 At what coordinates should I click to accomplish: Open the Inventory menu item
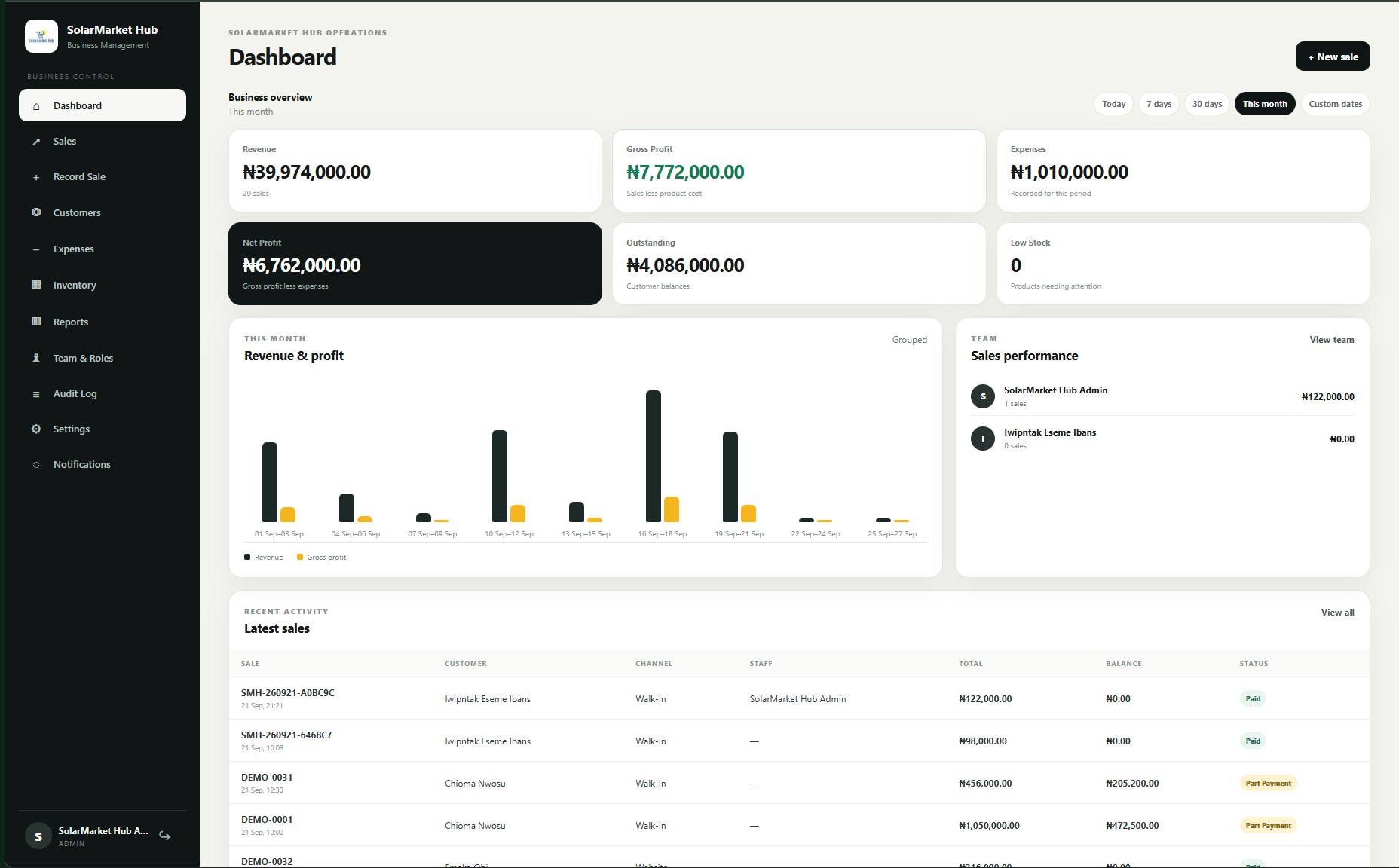coord(103,285)
